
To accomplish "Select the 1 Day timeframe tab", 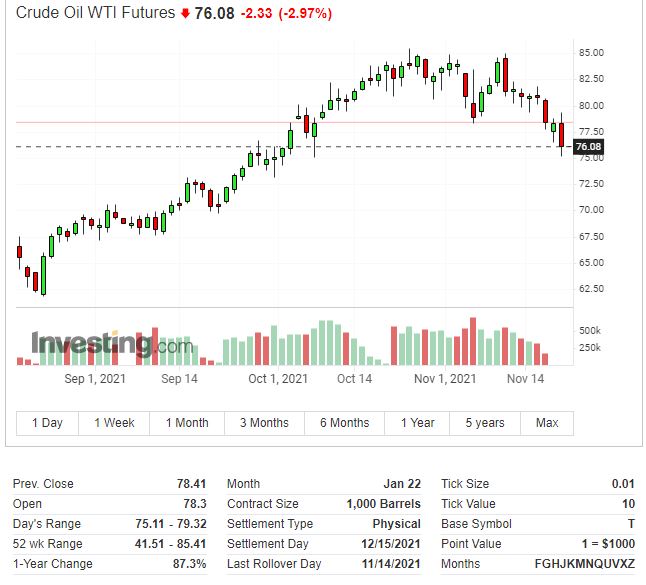I will click(47, 423).
